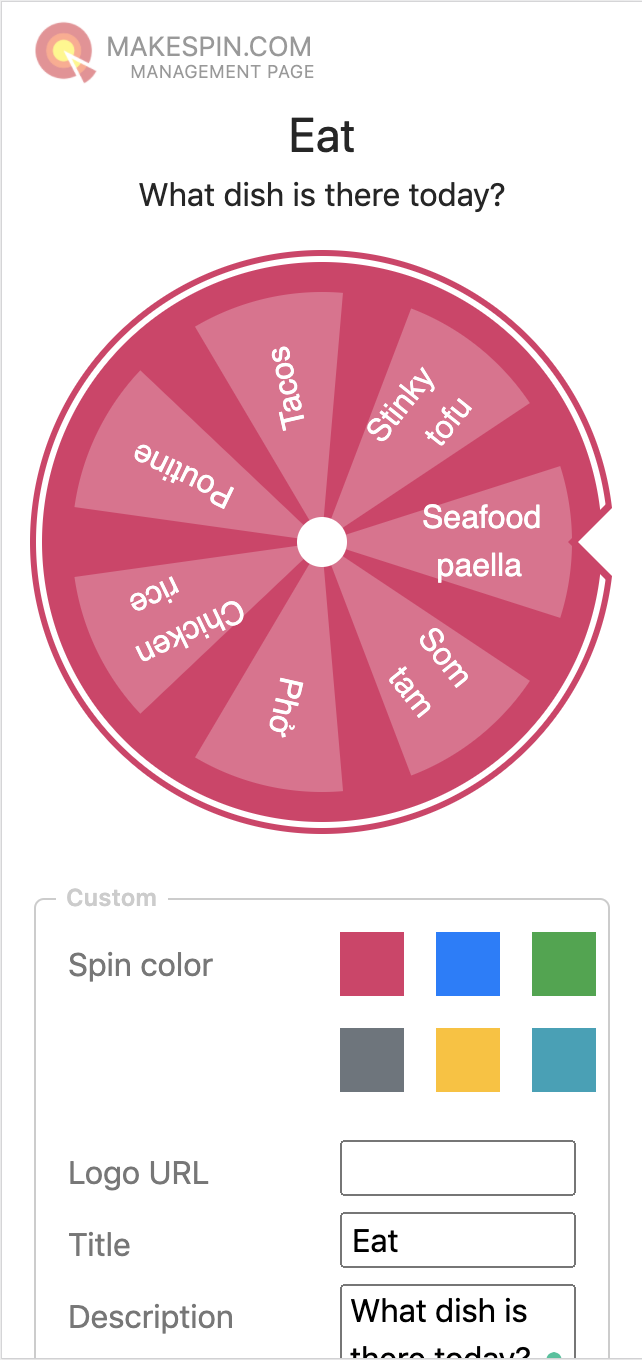
Task: Click the Description text box
Action: (x=457, y=1320)
